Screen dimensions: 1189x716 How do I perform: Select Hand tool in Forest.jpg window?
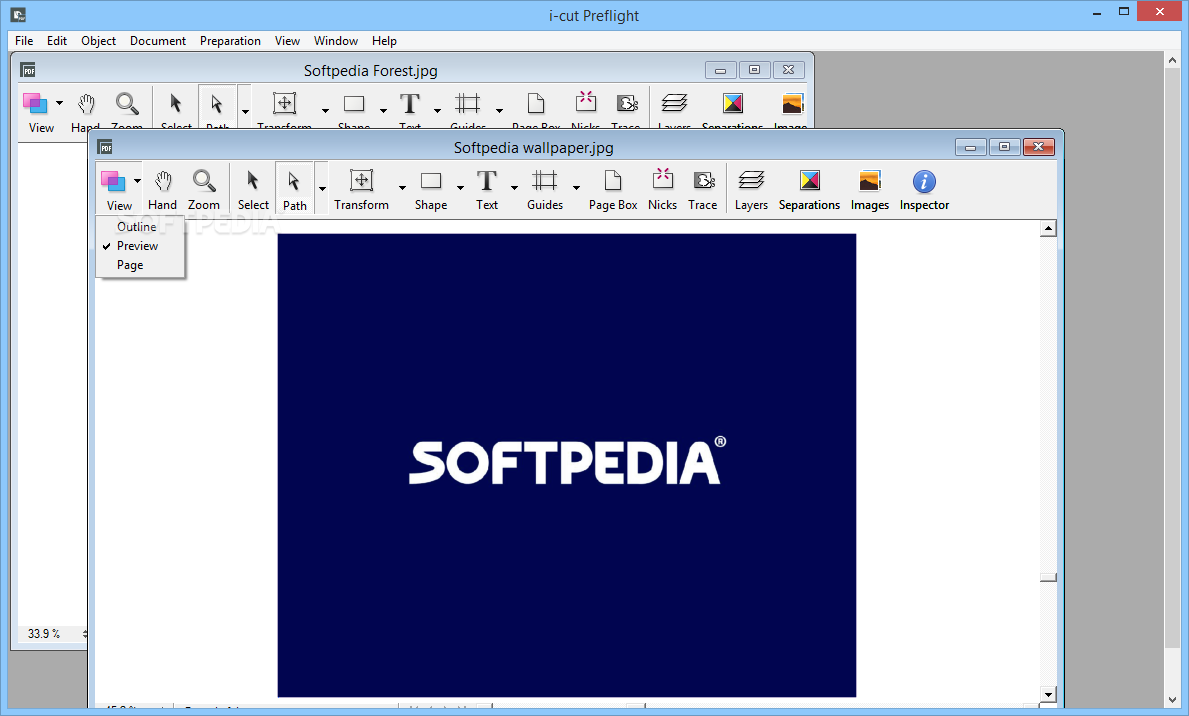[x=86, y=111]
